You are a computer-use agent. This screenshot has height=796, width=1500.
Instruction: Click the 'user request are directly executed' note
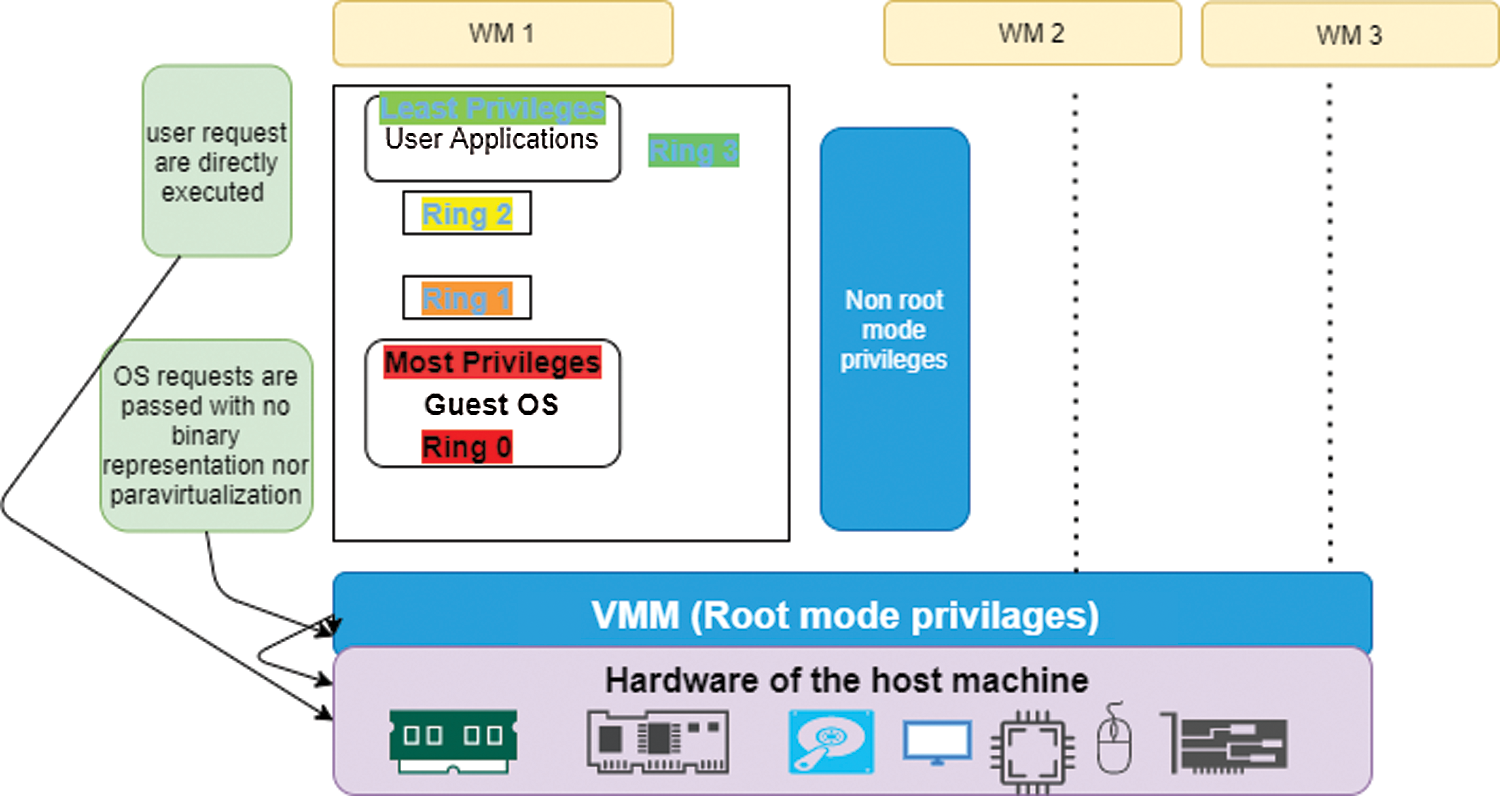[x=217, y=161]
